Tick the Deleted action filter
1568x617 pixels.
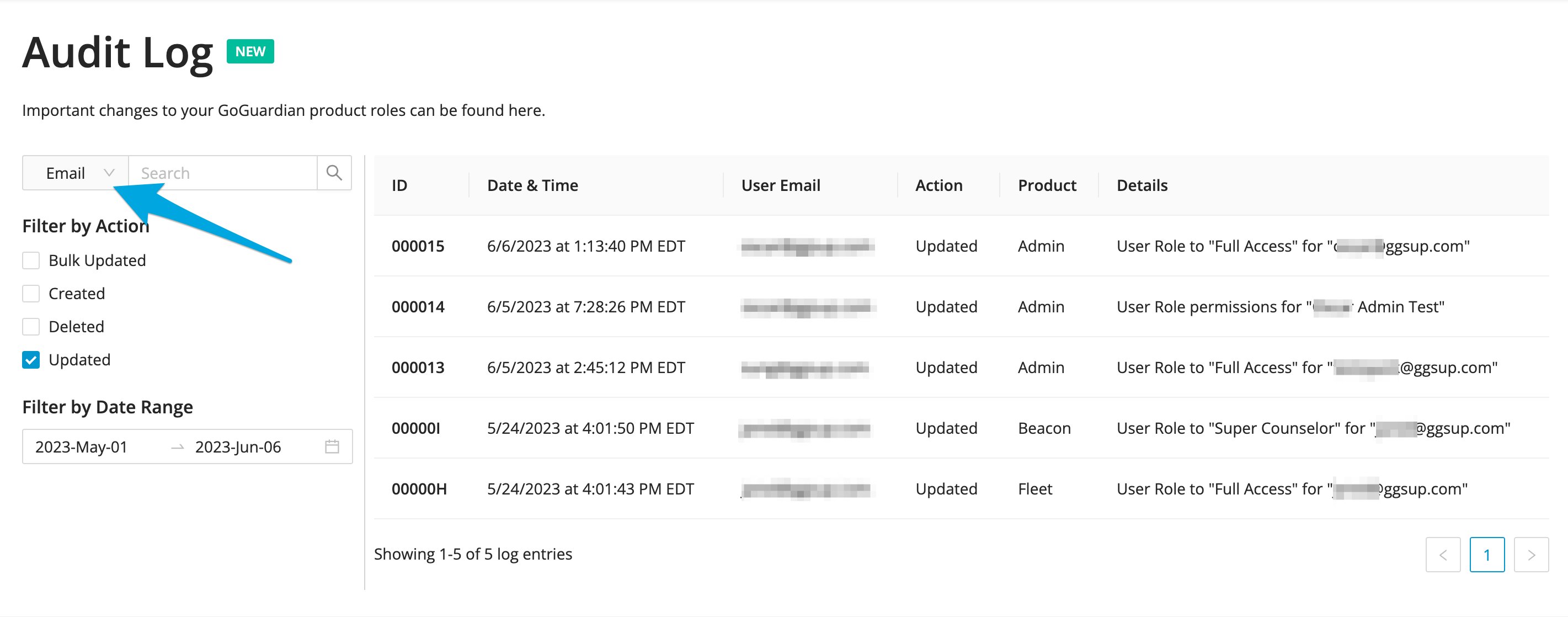[31, 327]
